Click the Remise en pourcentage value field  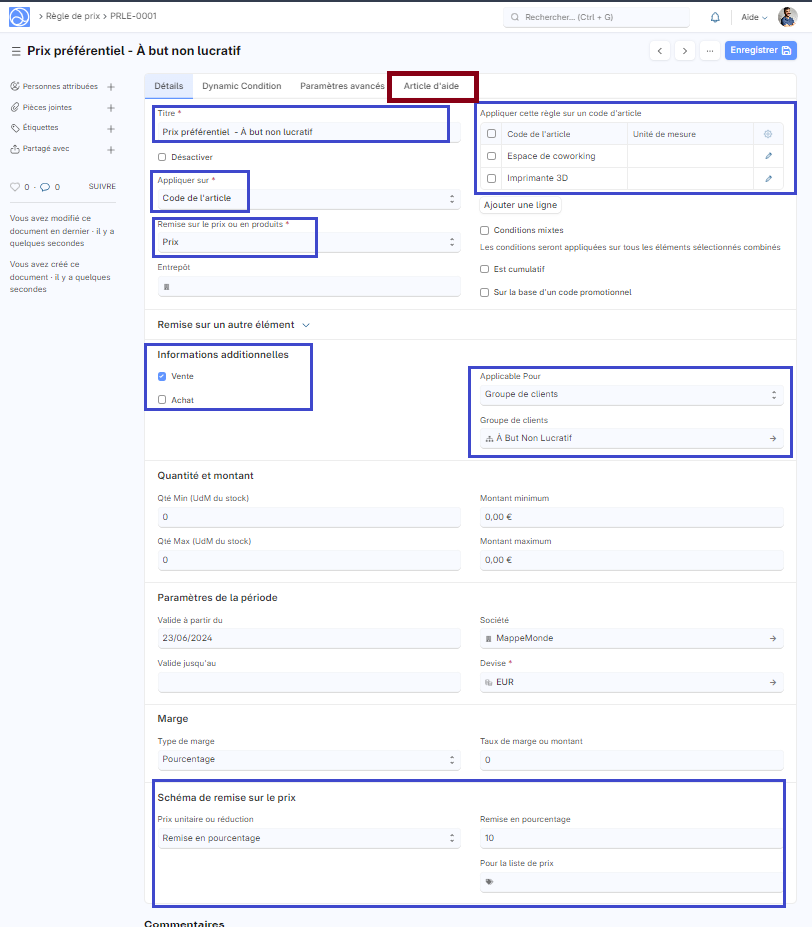[630, 839]
